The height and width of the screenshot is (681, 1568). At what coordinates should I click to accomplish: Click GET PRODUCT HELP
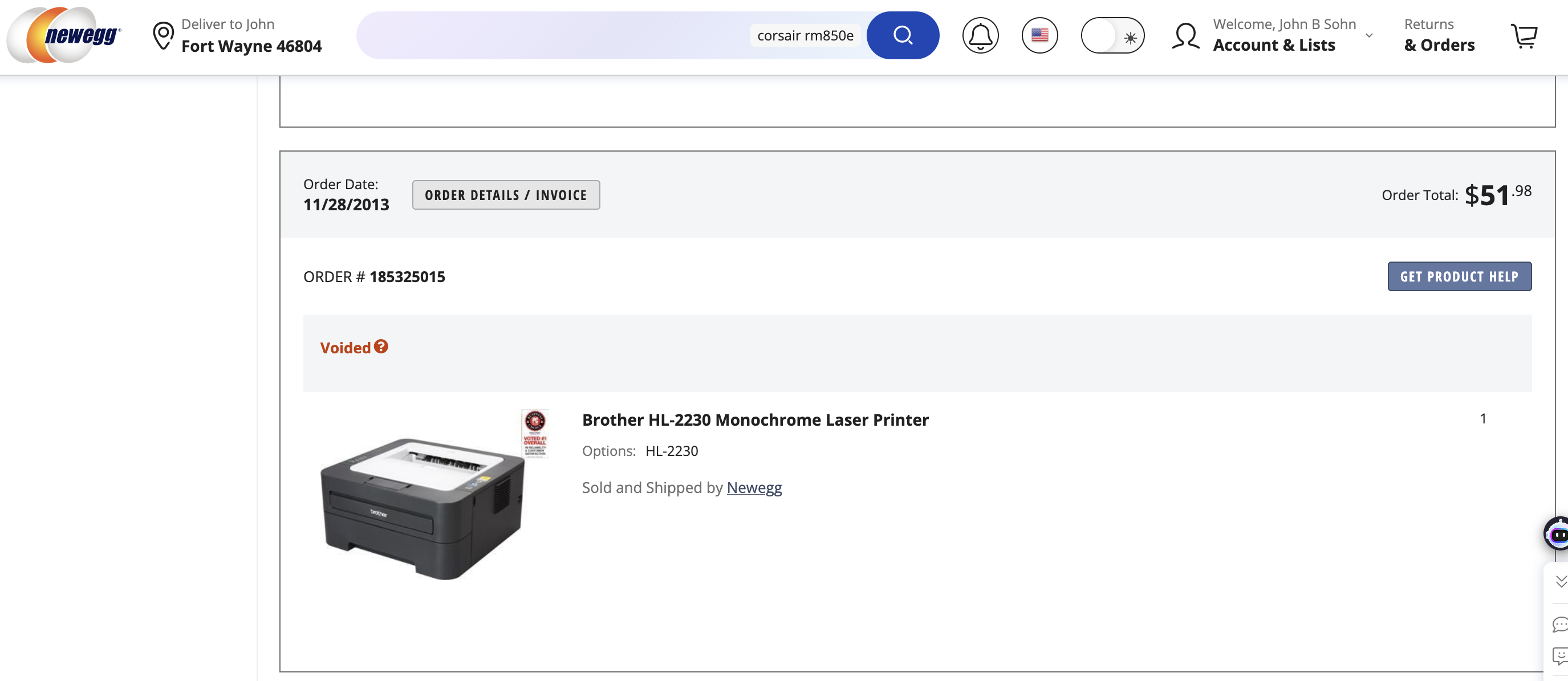coord(1459,276)
